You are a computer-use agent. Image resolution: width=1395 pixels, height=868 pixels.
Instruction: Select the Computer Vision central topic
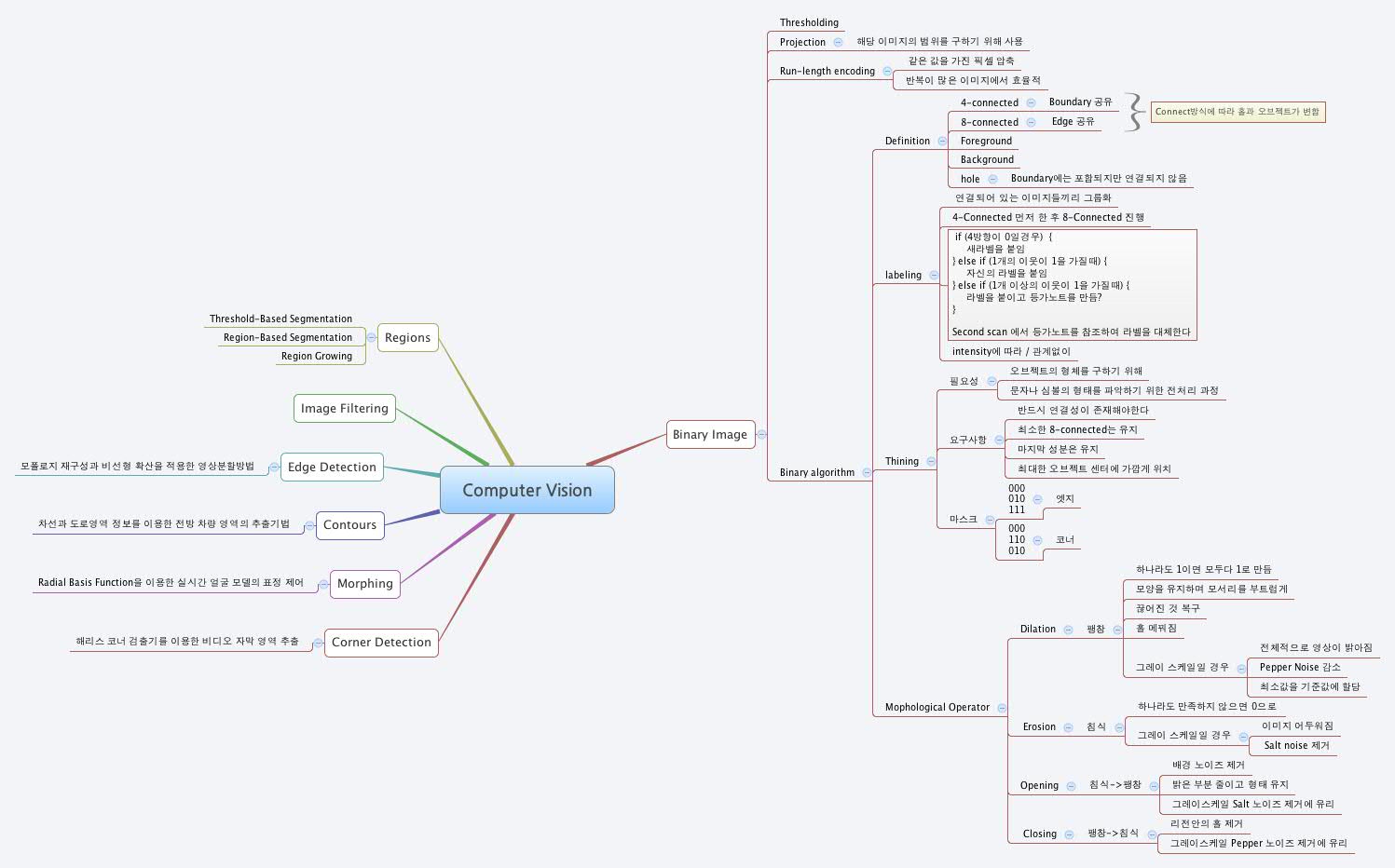[x=527, y=490]
